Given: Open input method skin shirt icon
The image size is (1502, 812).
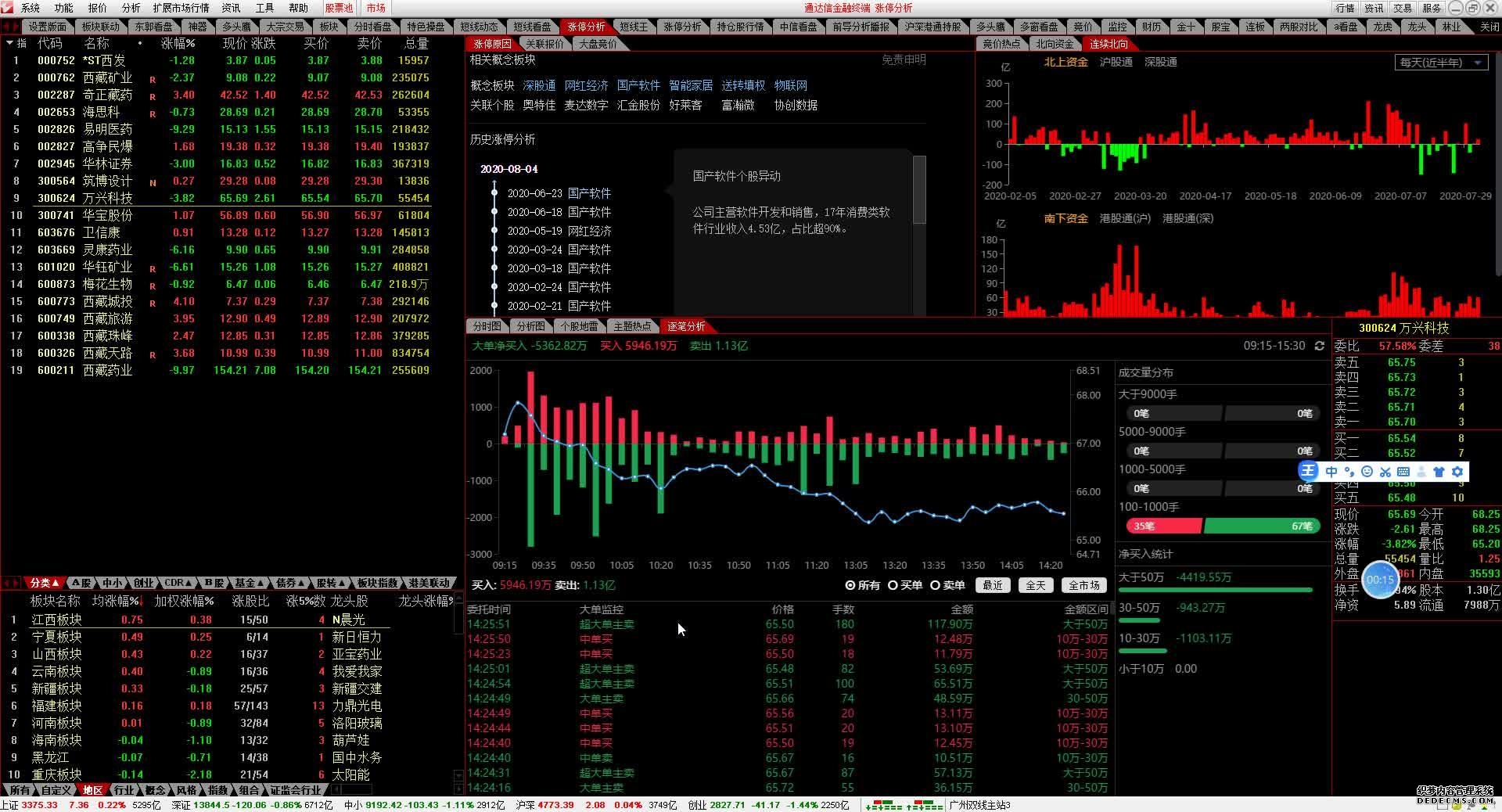Looking at the screenshot, I should click(x=1439, y=472).
